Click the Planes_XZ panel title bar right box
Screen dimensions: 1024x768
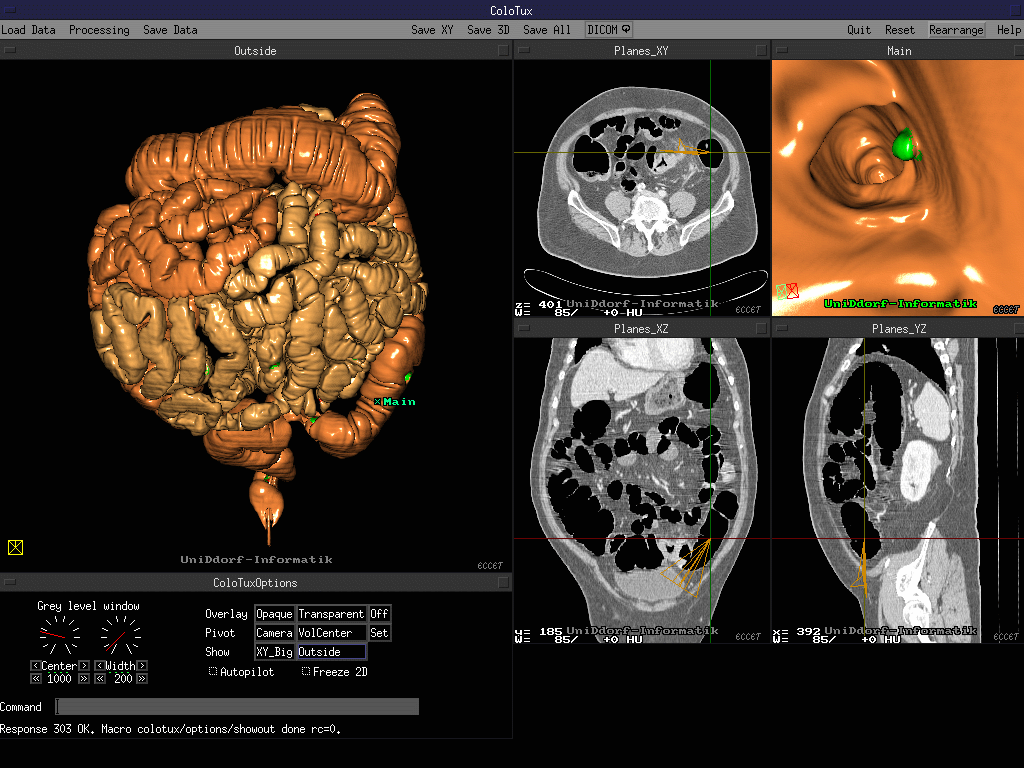[761, 328]
